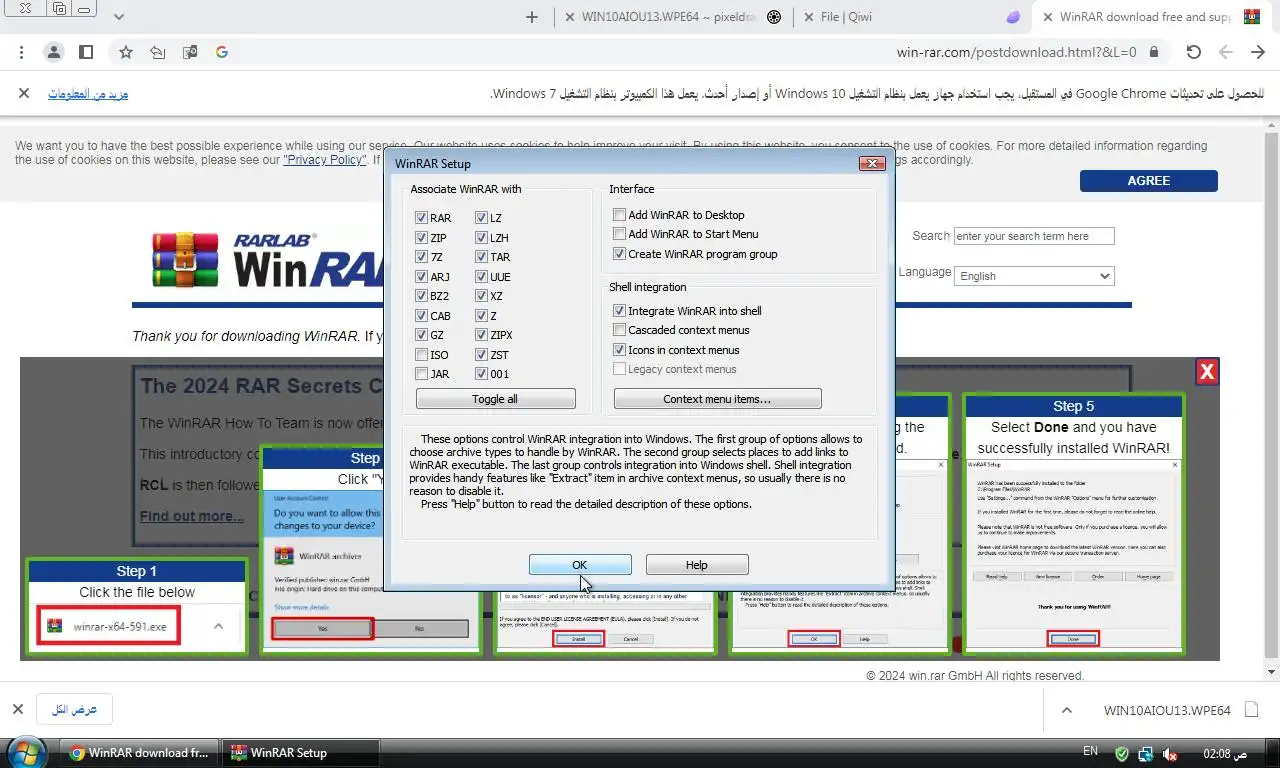
Task: Click the EN language indicator
Action: click(1090, 751)
